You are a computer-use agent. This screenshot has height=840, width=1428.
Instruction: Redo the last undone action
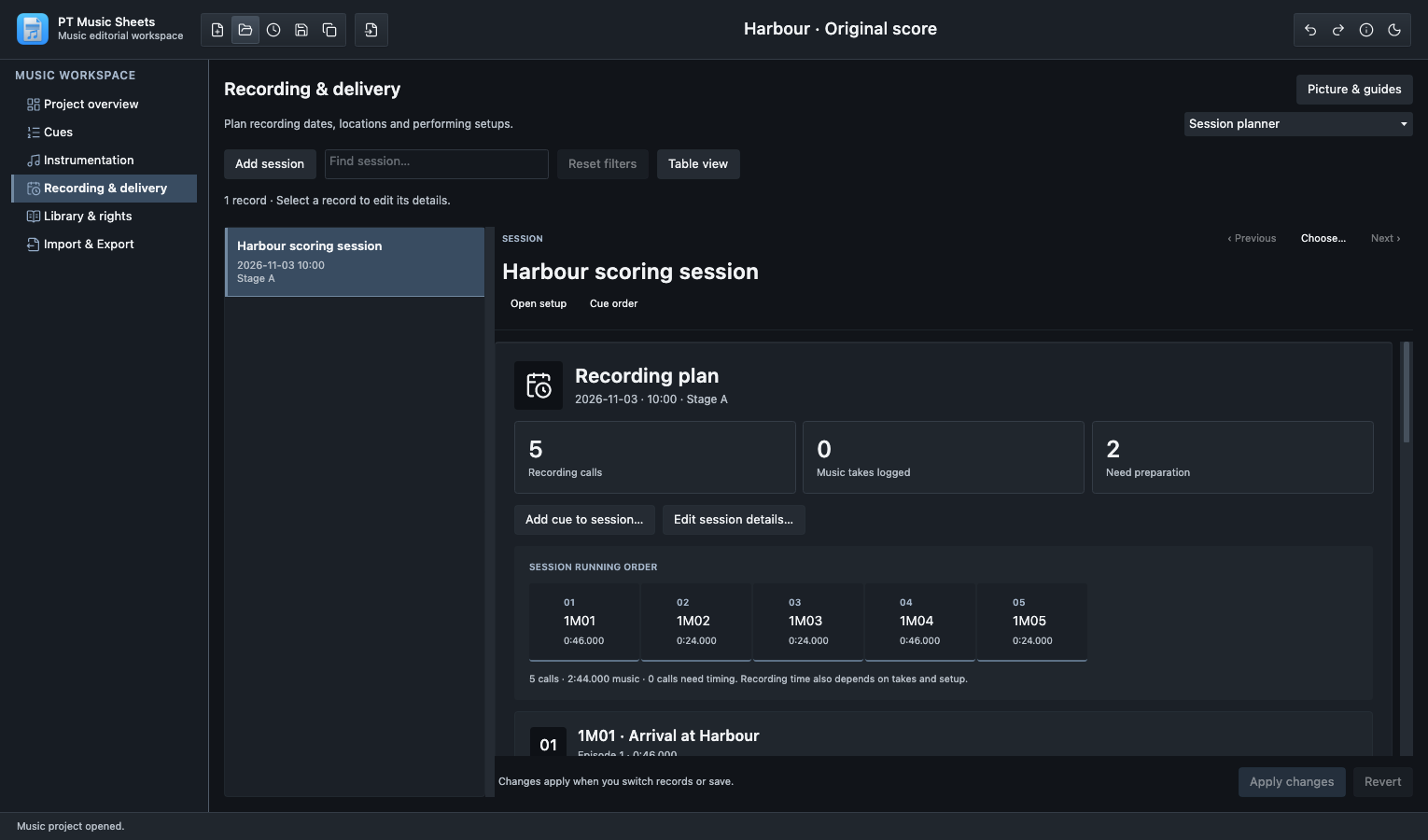(x=1338, y=30)
